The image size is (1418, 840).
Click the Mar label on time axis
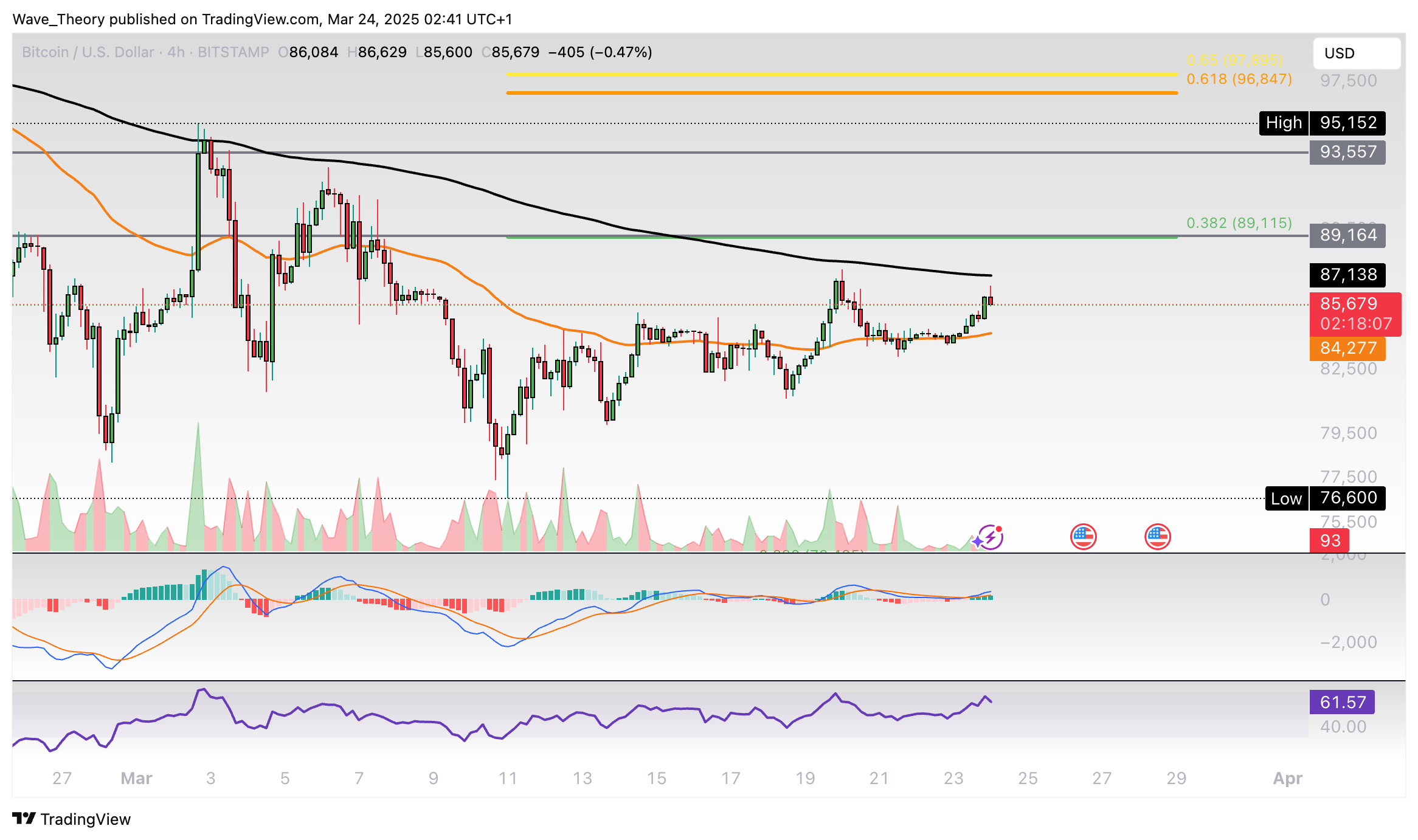(136, 778)
